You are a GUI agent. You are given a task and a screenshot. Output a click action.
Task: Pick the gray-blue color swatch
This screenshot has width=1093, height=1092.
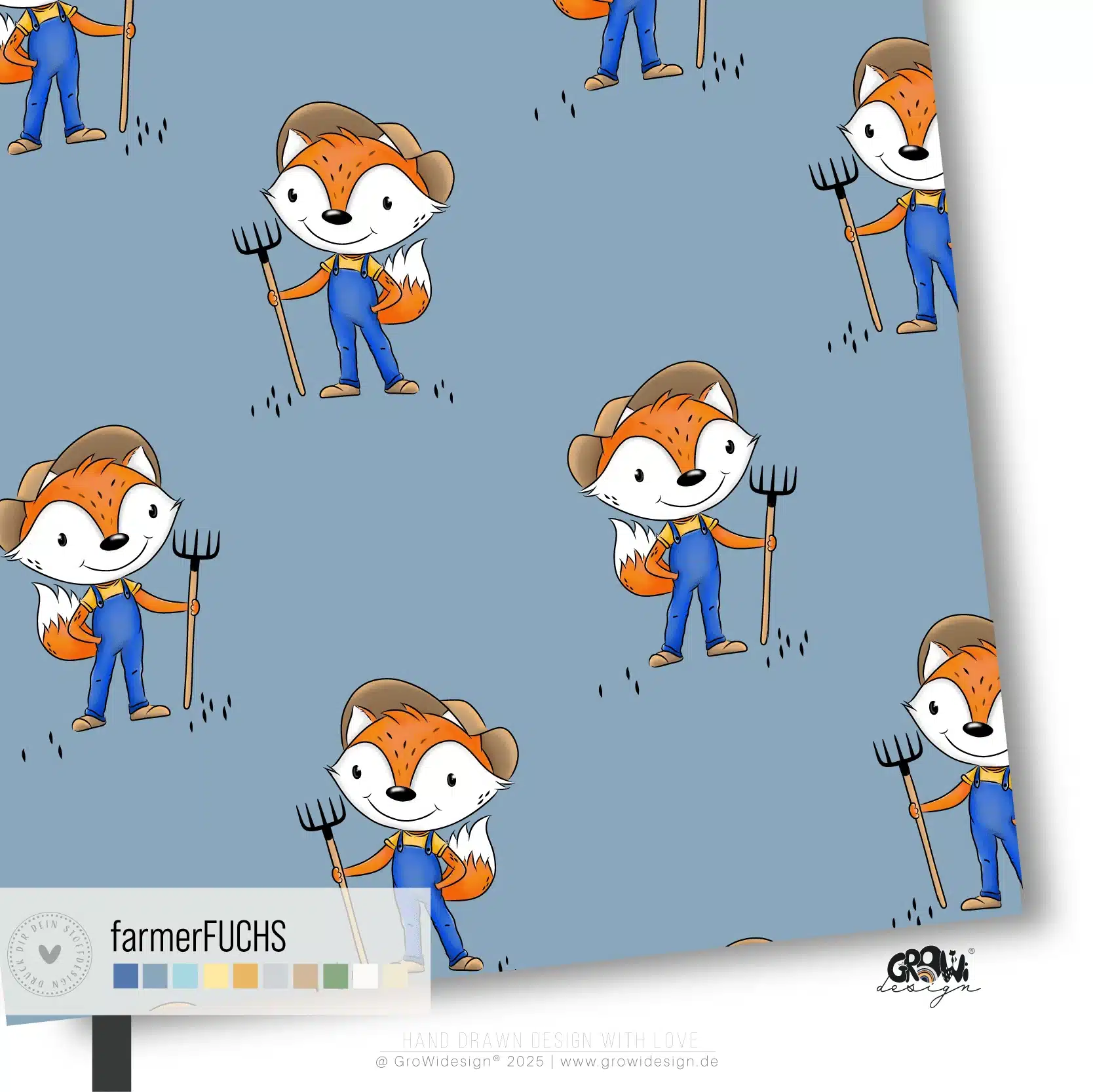[x=155, y=975]
